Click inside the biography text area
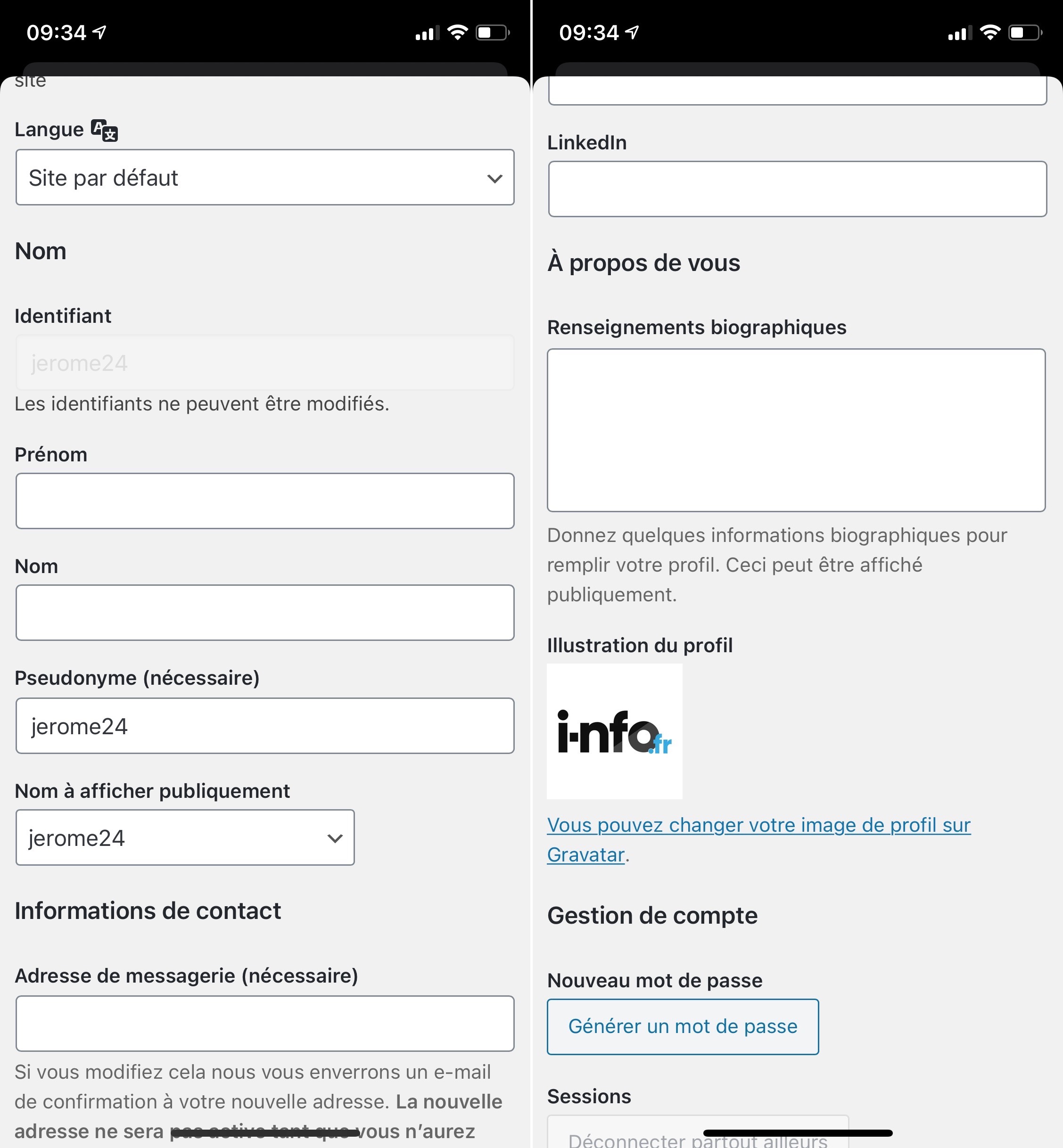Image resolution: width=1063 pixels, height=1148 pixels. click(x=797, y=430)
